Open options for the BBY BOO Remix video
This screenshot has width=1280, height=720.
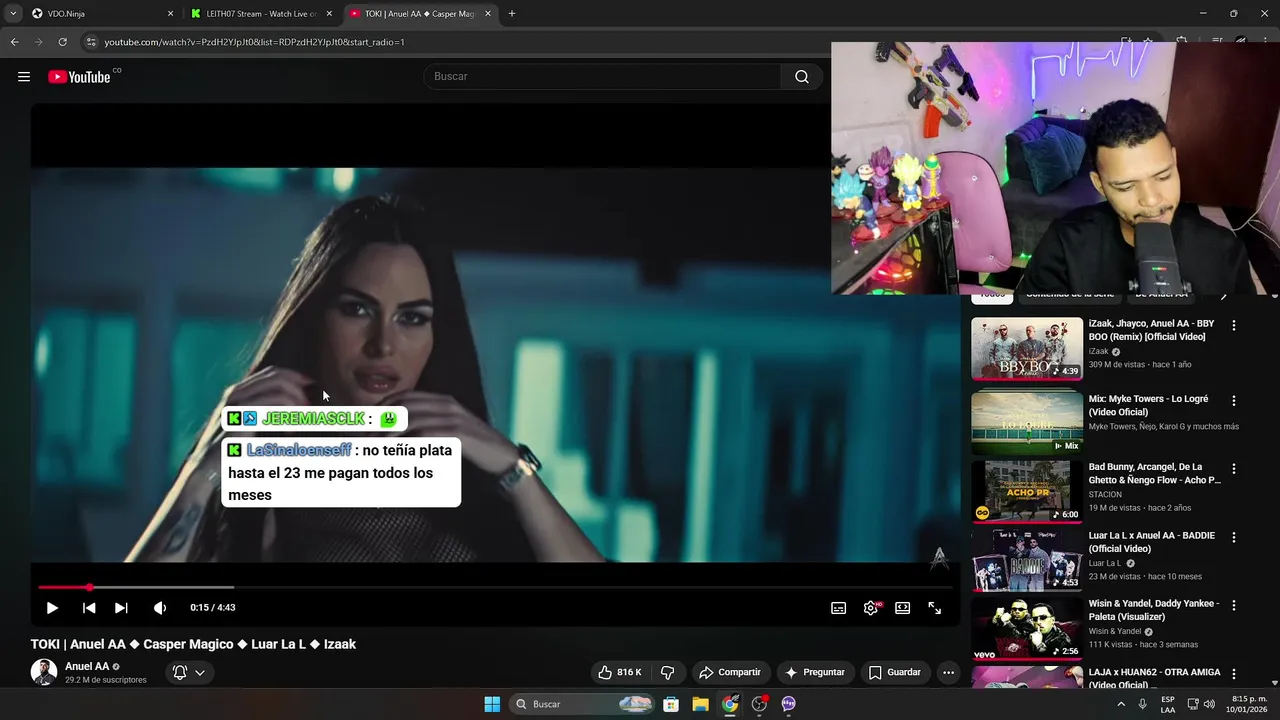[x=1233, y=326]
